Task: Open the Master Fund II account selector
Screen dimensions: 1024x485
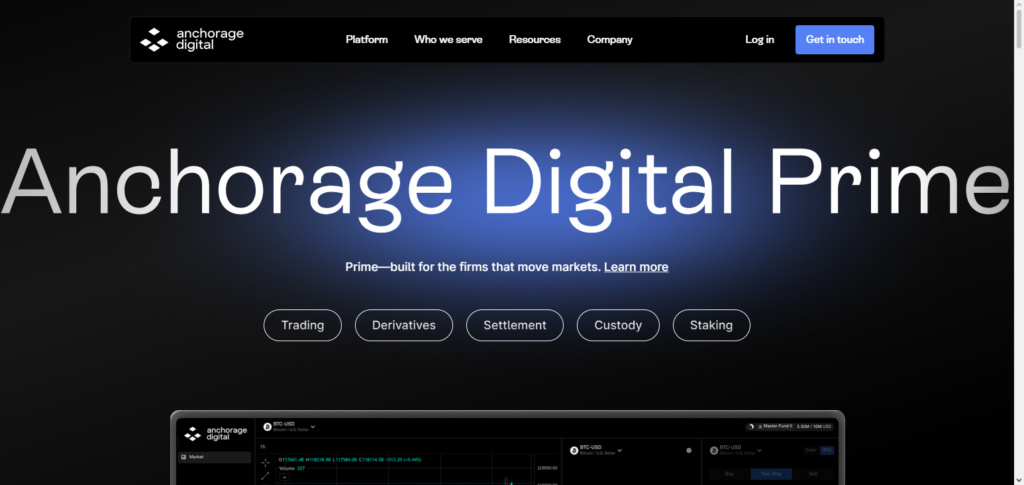Action: [775, 426]
